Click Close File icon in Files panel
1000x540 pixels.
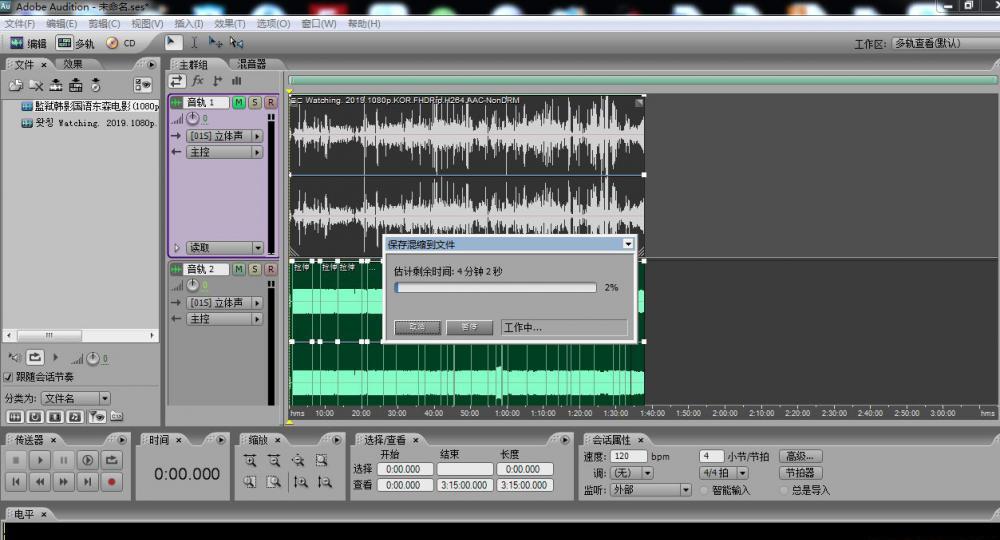pos(36,85)
